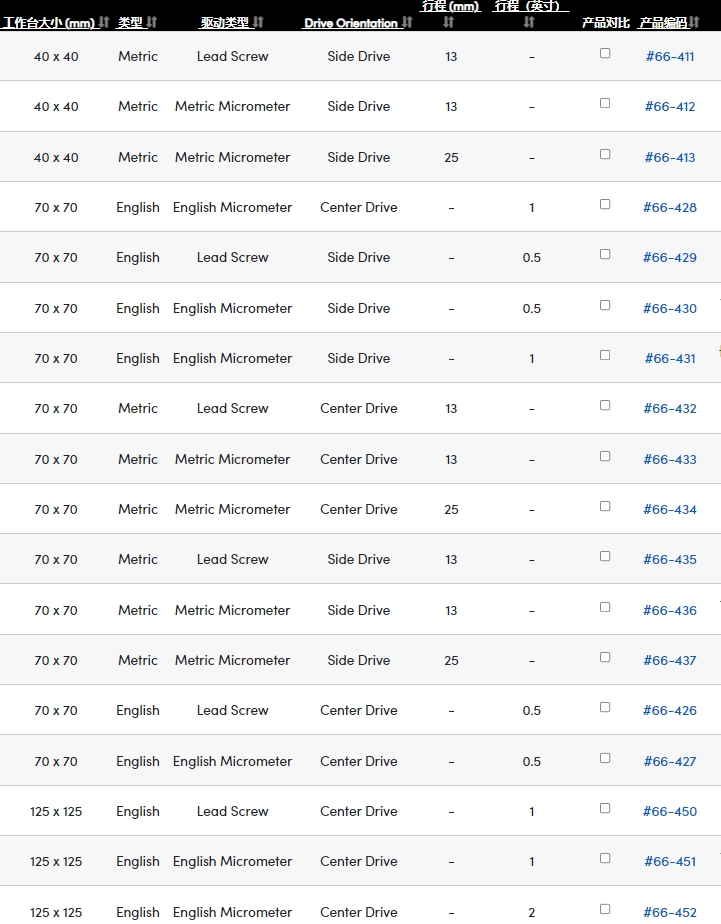Viewport: 721px width, 924px height.
Task: Click the 驱动类型 column header
Action: (224, 23)
